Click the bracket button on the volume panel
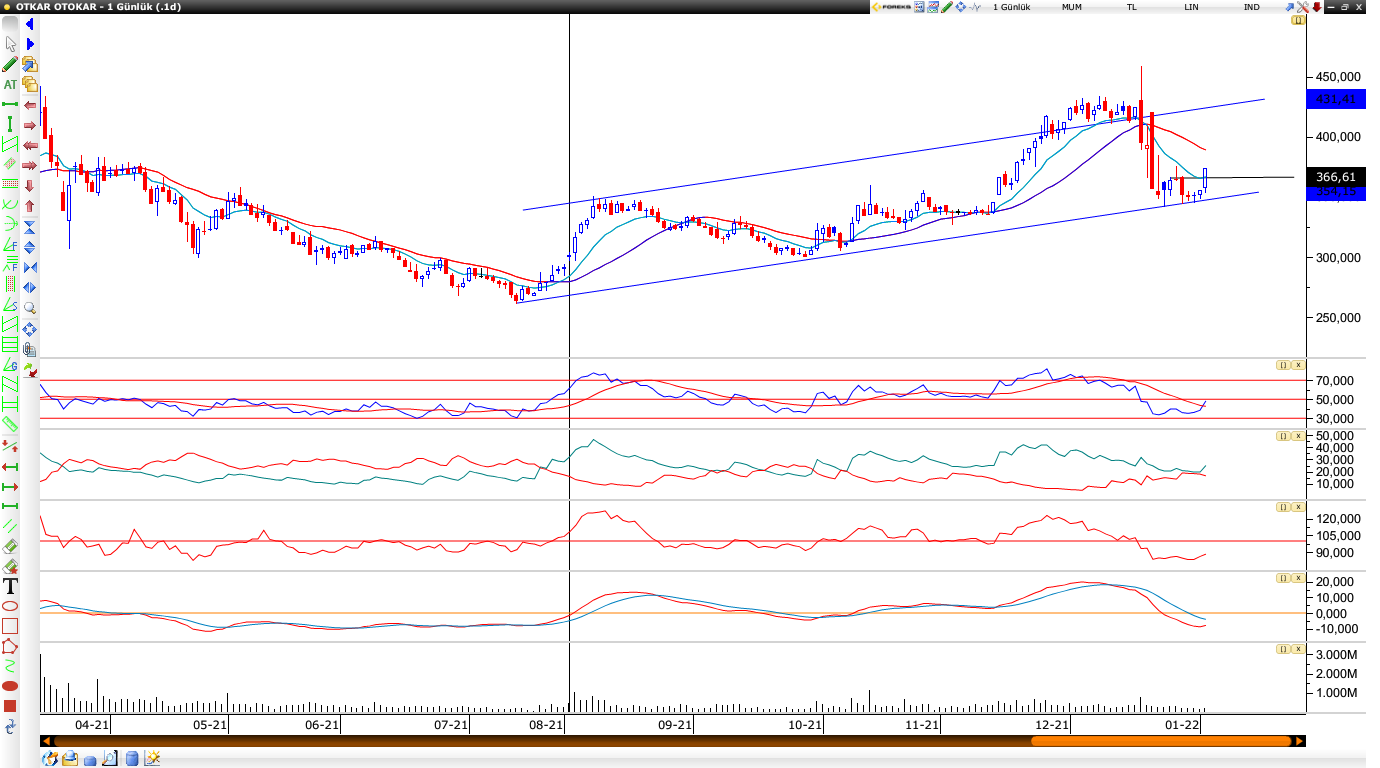This screenshot has height=768, width=1380. (x=1282, y=649)
